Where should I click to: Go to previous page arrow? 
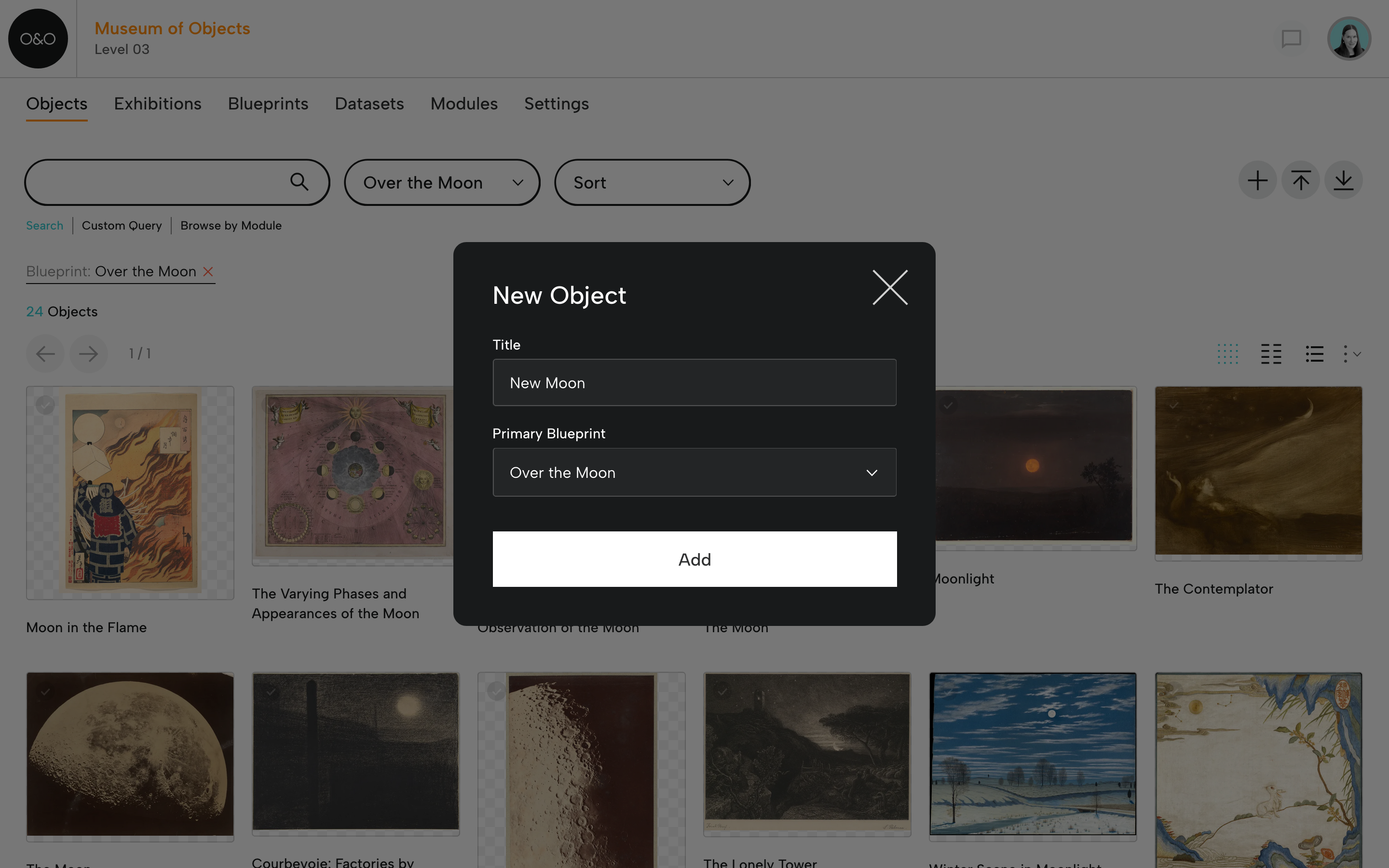point(45,353)
